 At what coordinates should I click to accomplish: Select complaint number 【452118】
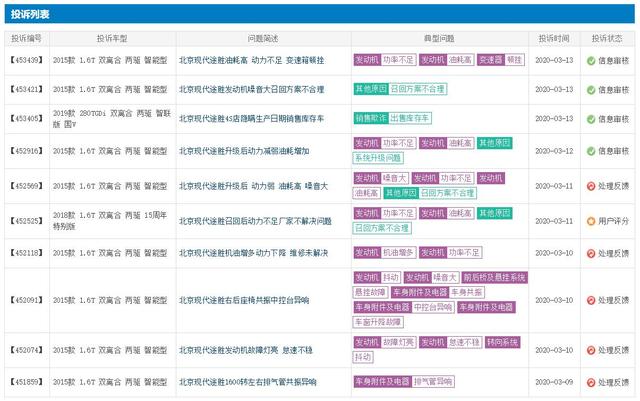tap(27, 253)
